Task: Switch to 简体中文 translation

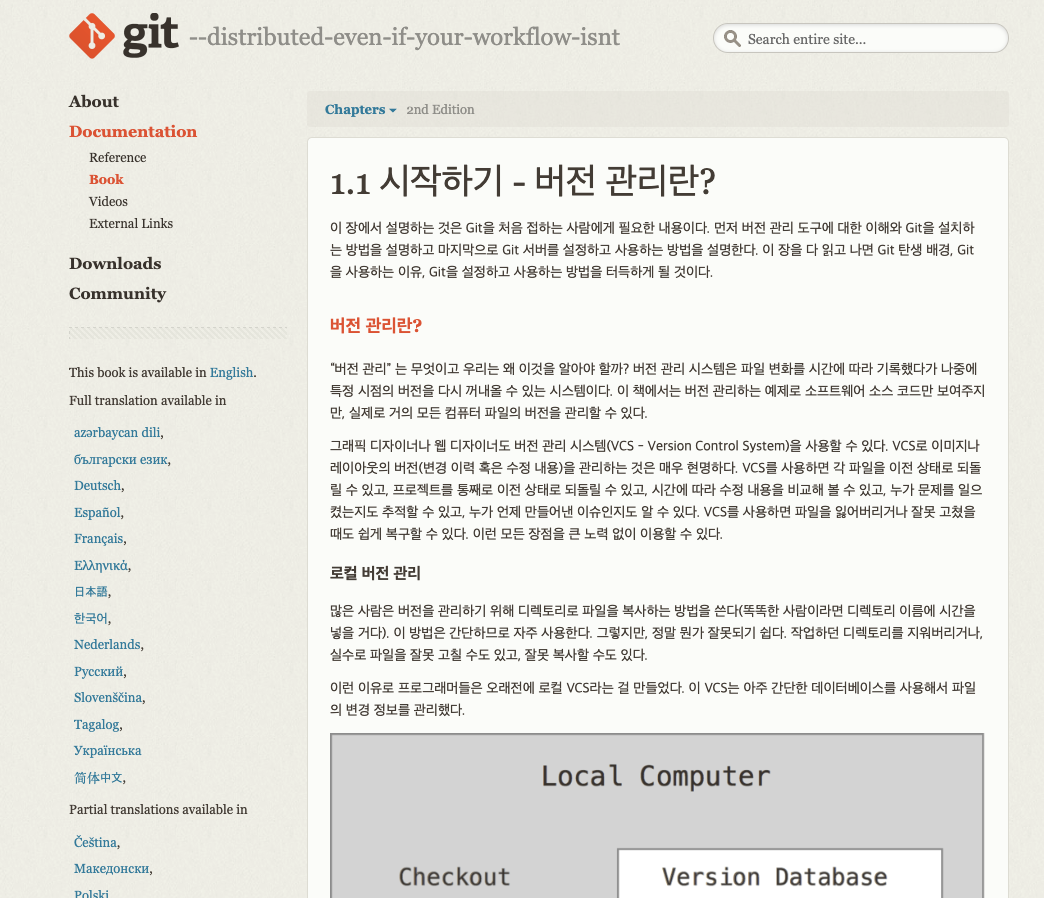Action: click(x=99, y=778)
